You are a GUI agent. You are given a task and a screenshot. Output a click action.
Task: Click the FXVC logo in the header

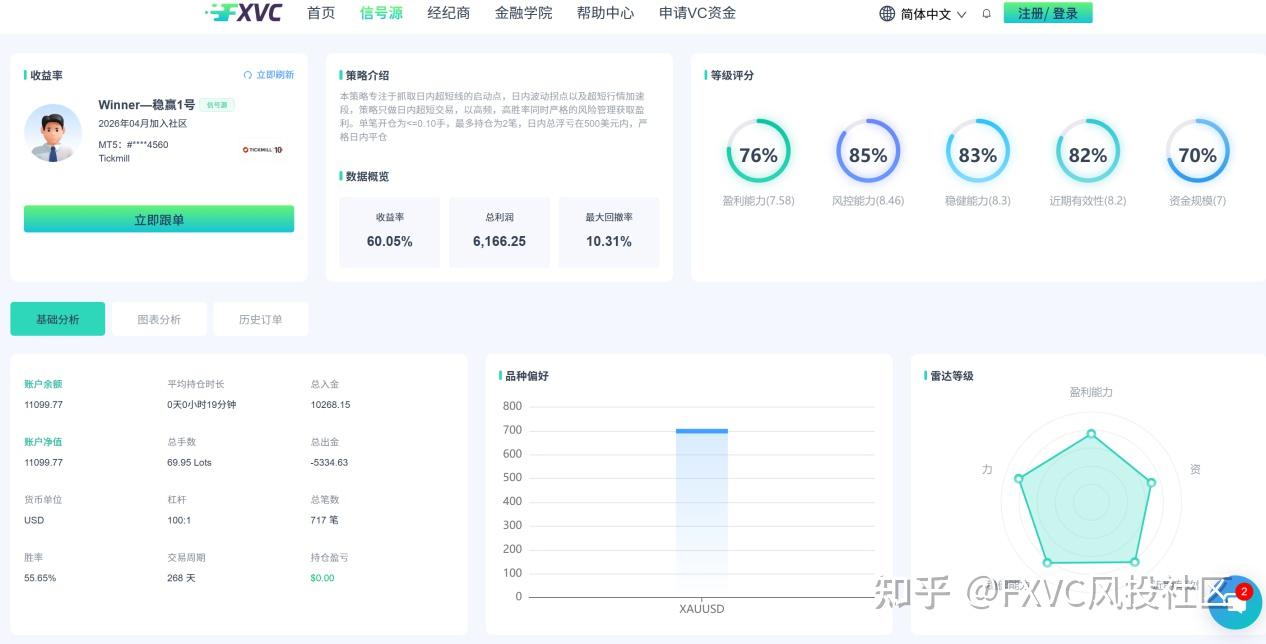(x=243, y=13)
